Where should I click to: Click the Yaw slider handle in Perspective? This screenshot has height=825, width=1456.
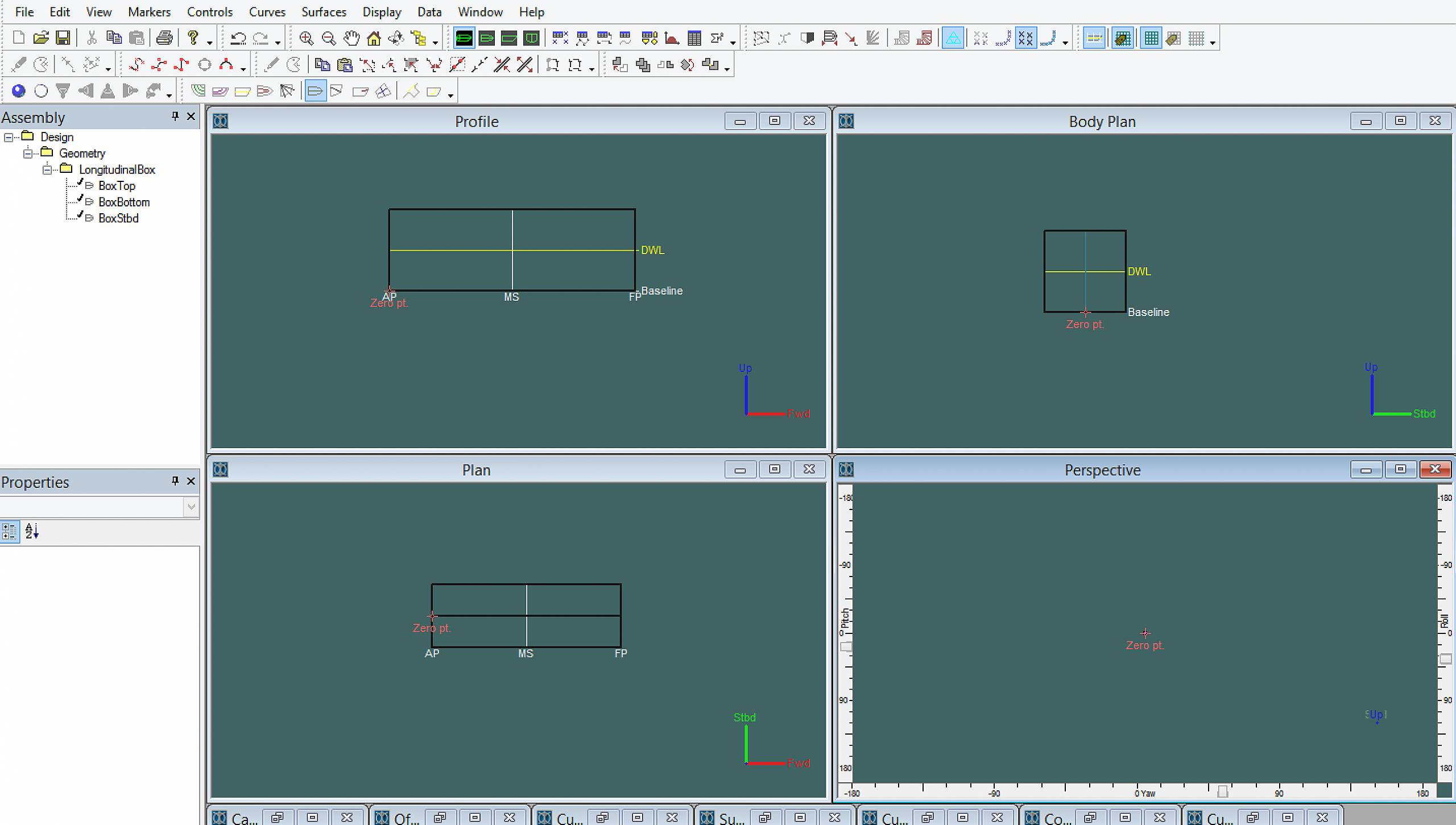(x=1222, y=791)
